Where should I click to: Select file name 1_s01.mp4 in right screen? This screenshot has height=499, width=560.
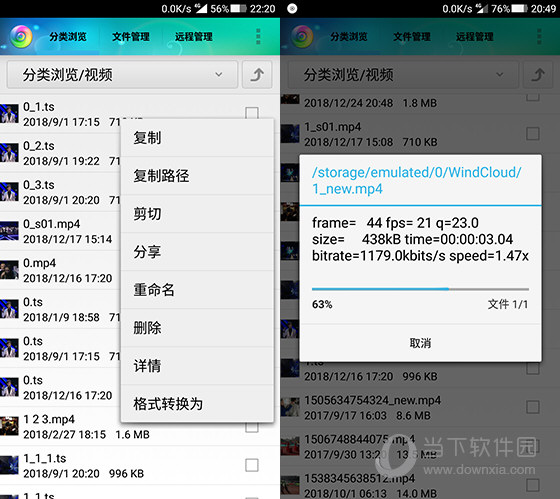333,127
